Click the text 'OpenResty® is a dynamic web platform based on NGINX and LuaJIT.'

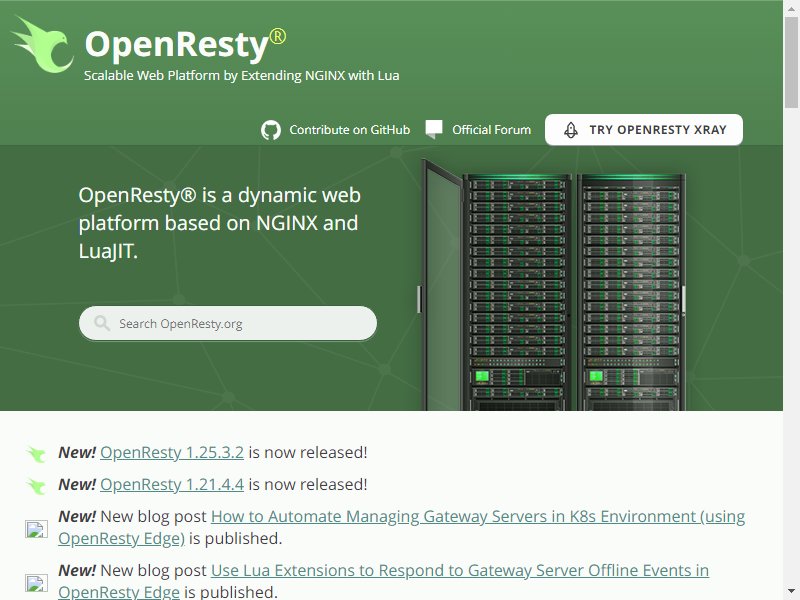[220, 223]
